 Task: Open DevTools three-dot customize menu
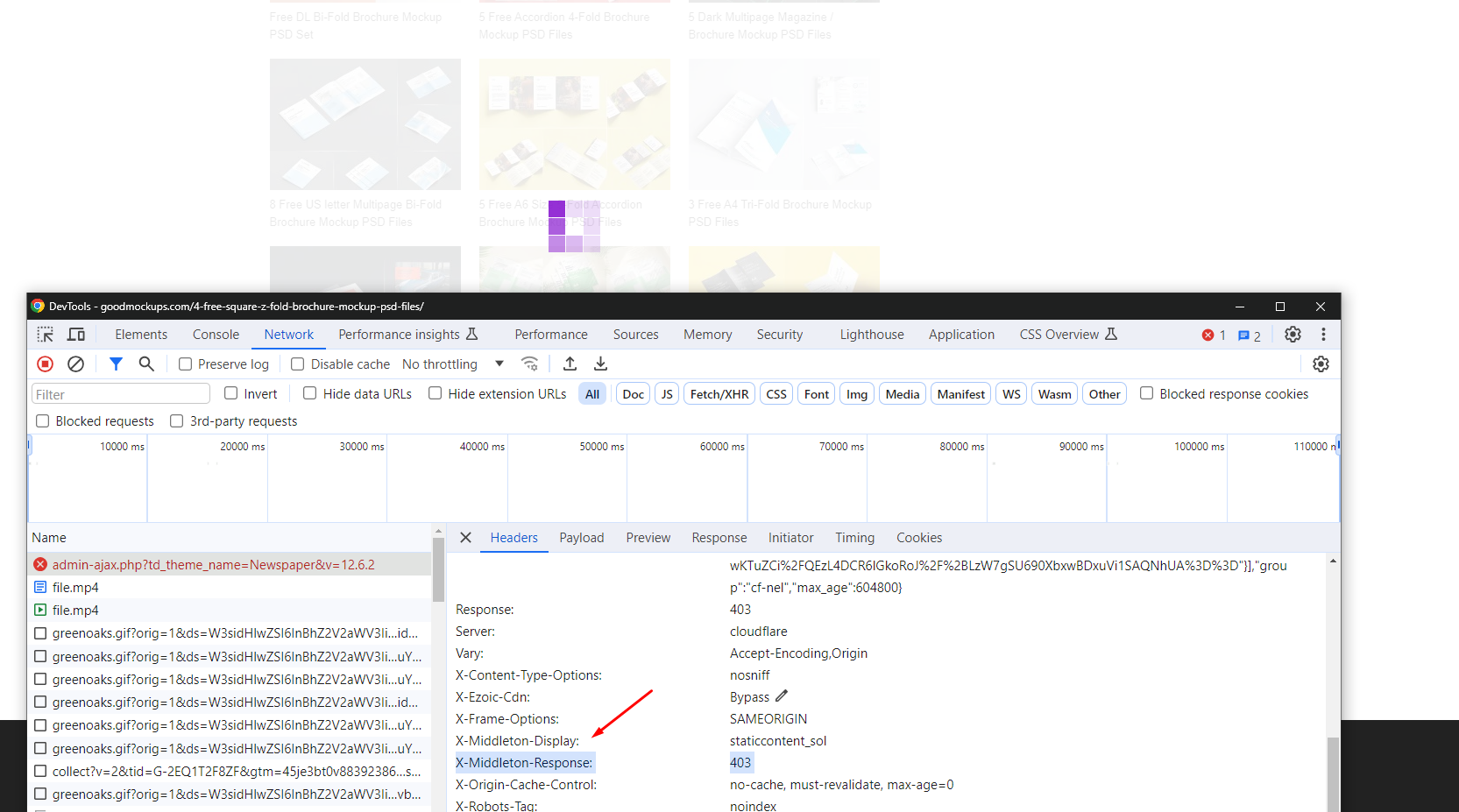point(1323,335)
